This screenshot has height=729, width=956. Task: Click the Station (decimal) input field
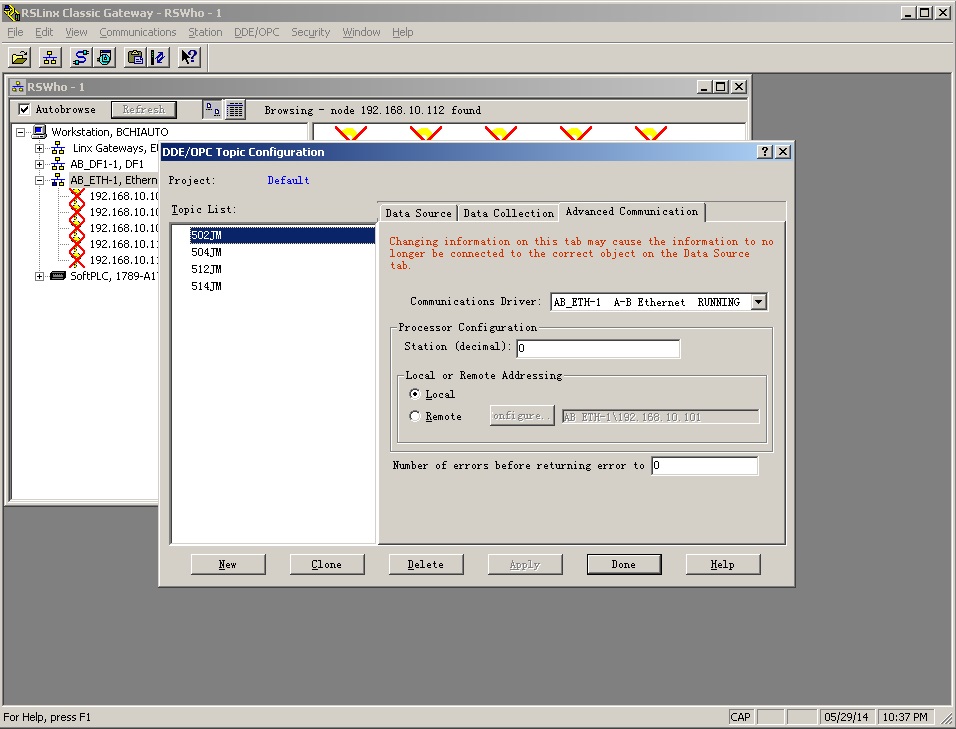tap(598, 348)
